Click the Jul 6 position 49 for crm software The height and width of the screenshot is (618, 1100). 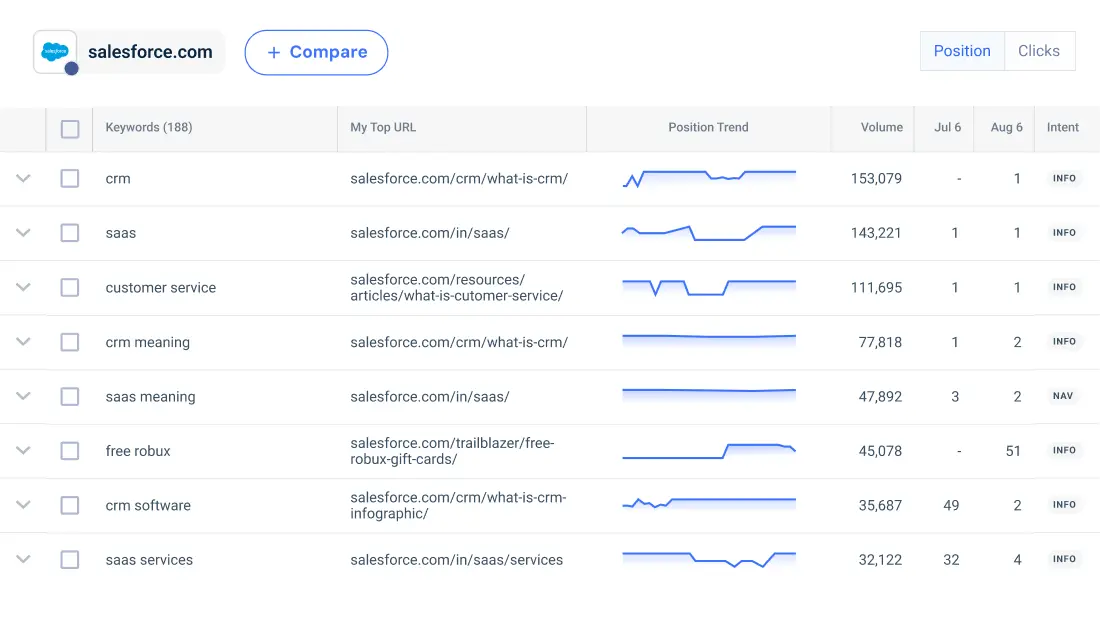pos(951,505)
